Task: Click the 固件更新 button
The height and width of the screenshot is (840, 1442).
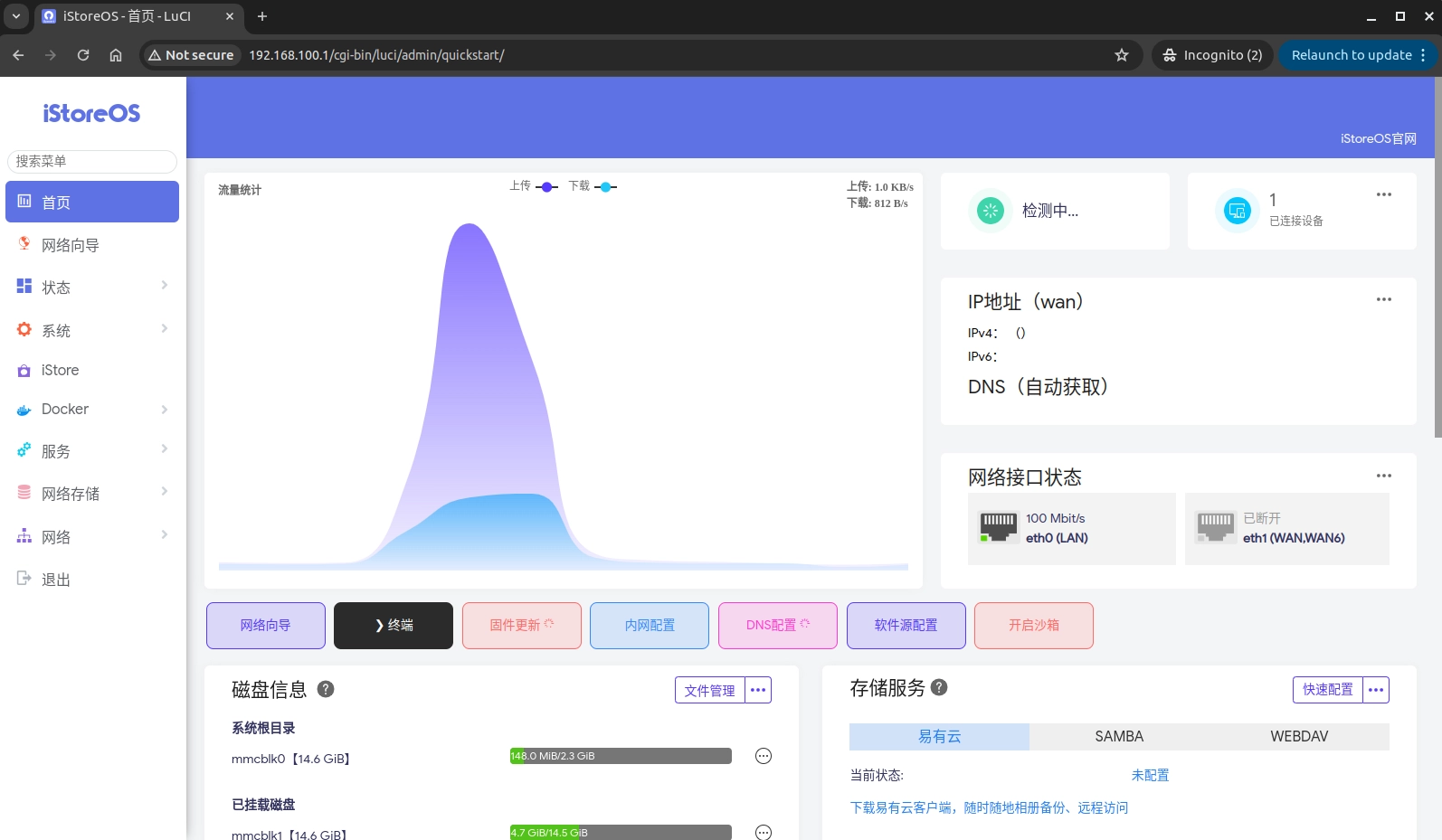Action: coord(522,626)
